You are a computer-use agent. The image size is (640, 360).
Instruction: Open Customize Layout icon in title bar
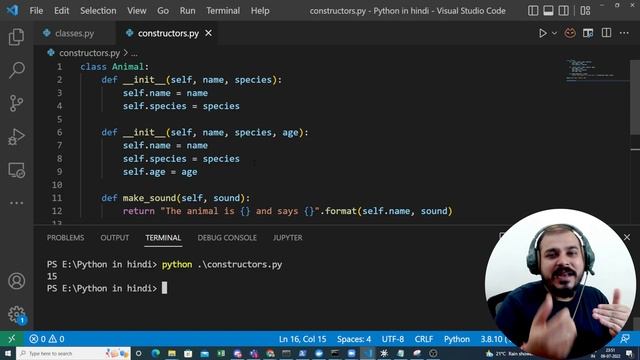click(x=585, y=11)
